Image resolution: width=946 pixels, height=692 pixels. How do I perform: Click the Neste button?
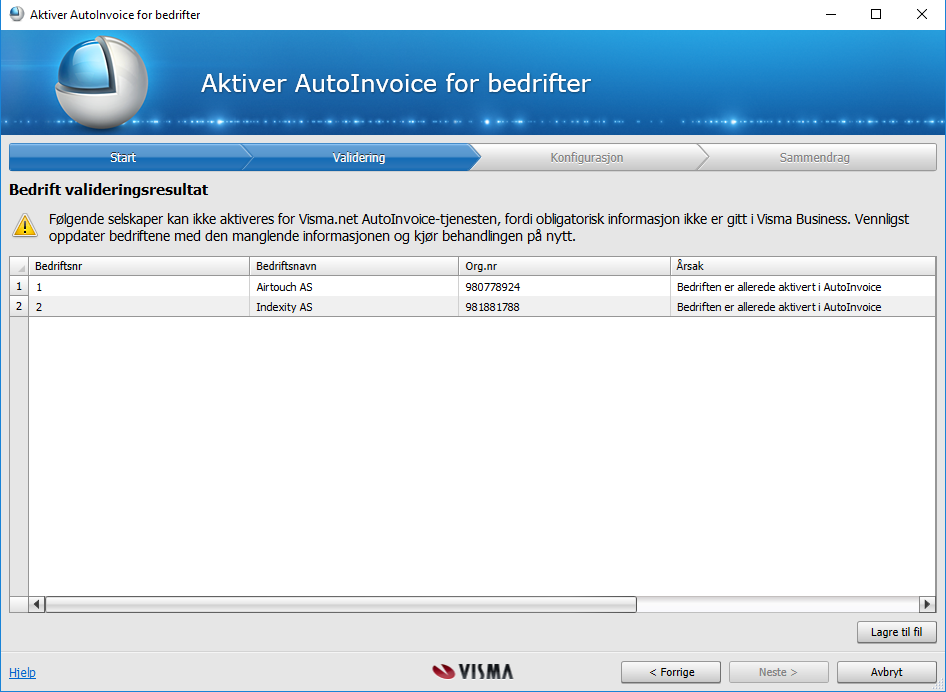[778, 672]
